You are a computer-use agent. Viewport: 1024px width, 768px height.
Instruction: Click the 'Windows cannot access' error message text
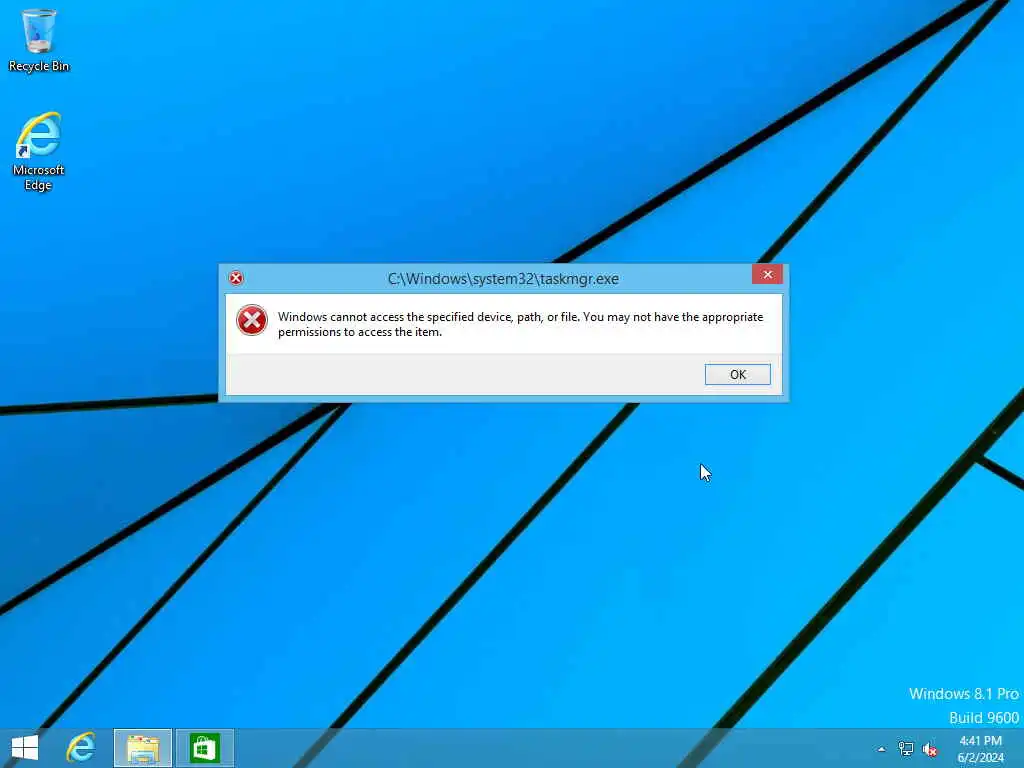520,324
